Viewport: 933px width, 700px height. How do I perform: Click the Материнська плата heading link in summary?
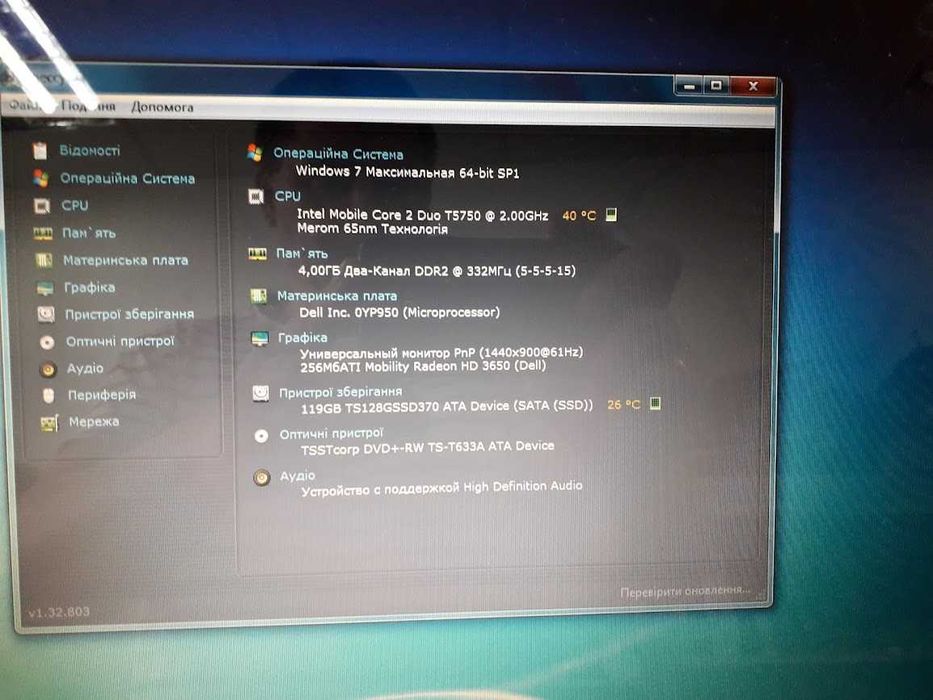point(337,296)
